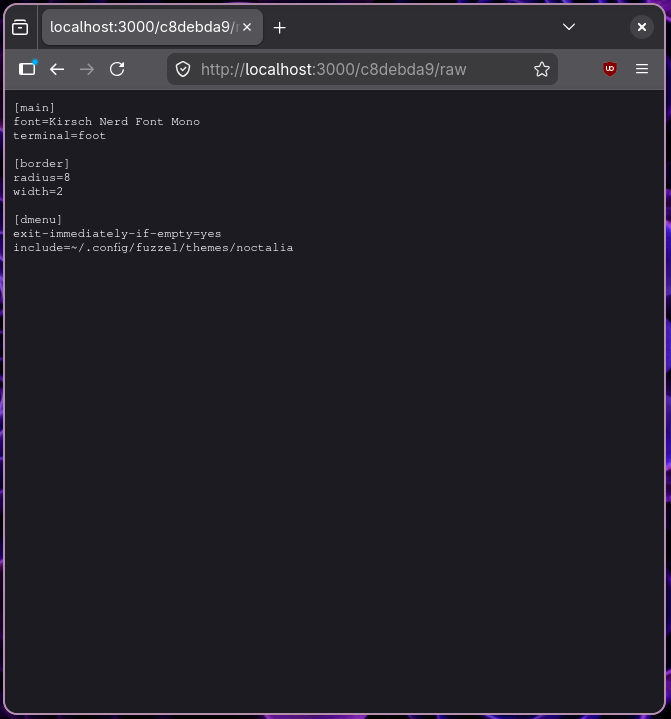Viewport: 671px width, 719px height.
Task: Click the exit-immediately-if-empty=yes line
Action: pos(117,233)
